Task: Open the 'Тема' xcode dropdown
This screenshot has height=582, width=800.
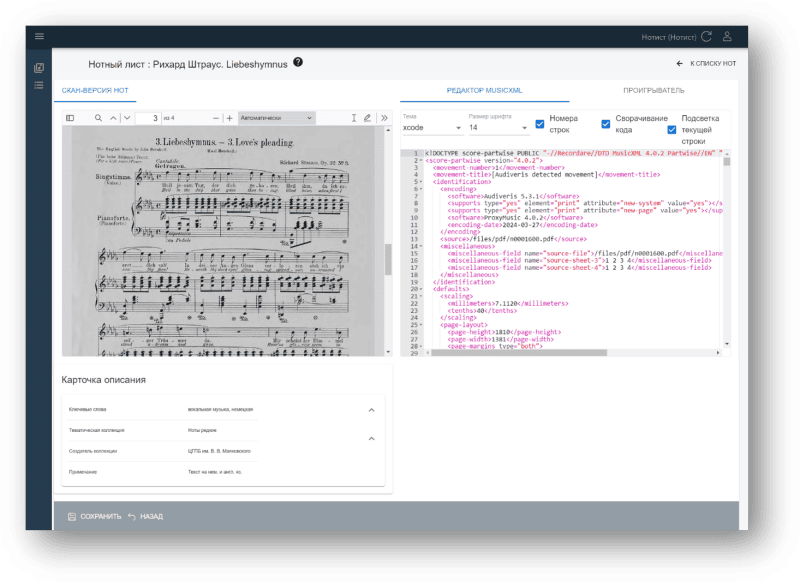Action: [x=430, y=128]
